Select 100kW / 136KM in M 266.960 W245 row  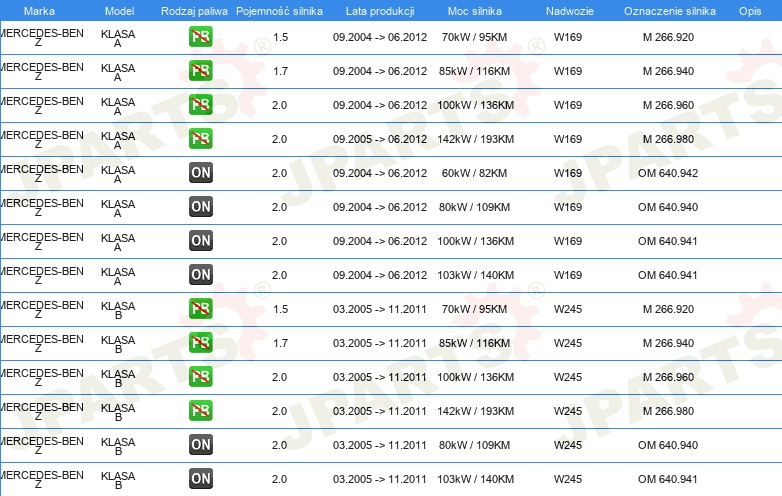[475, 377]
